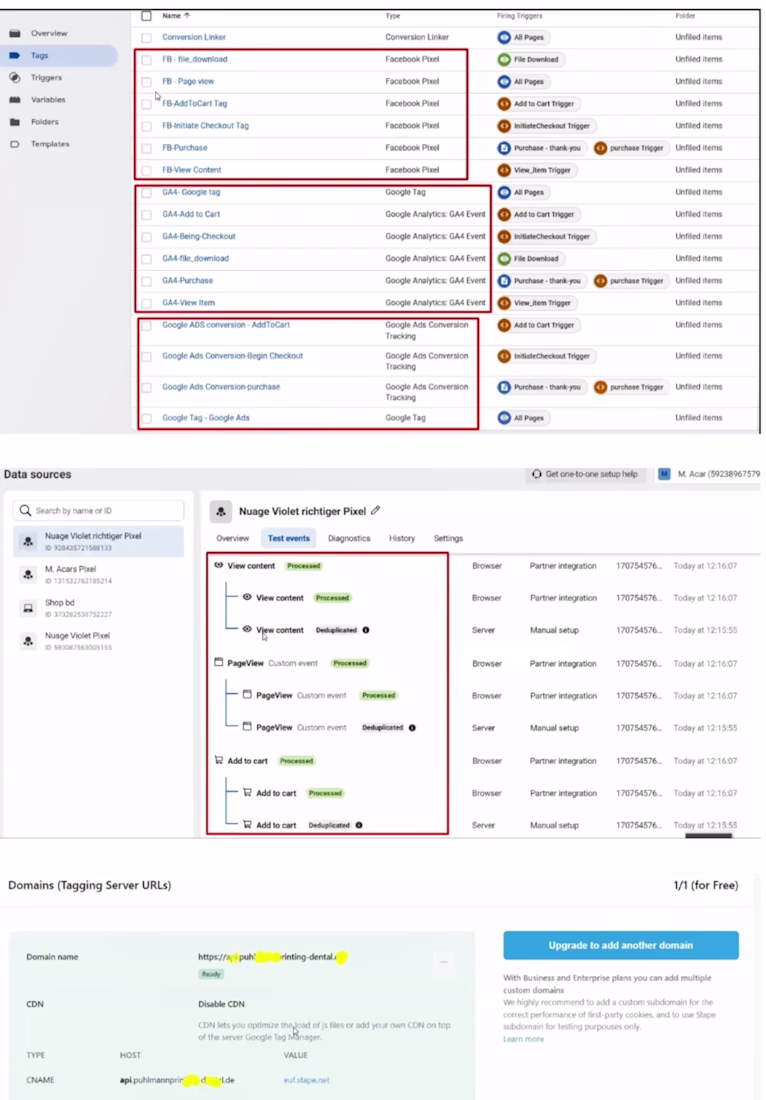Open purchase Trigger chip in FB-Purchase row
766x1100 pixels.
pos(630,148)
